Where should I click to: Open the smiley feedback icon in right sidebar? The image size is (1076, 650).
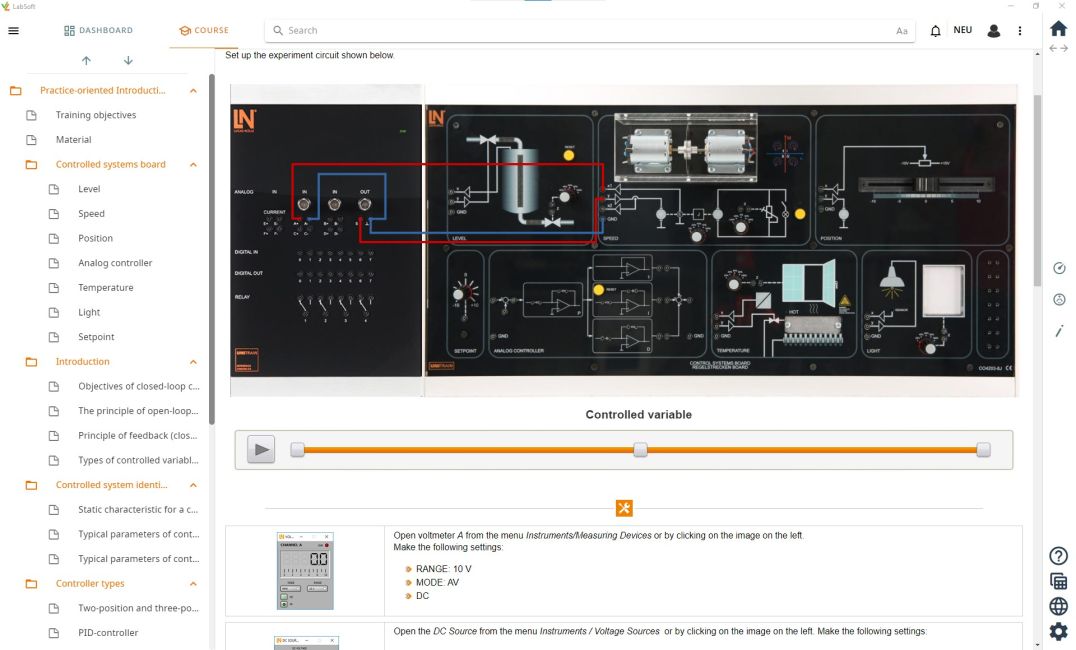tap(1059, 299)
